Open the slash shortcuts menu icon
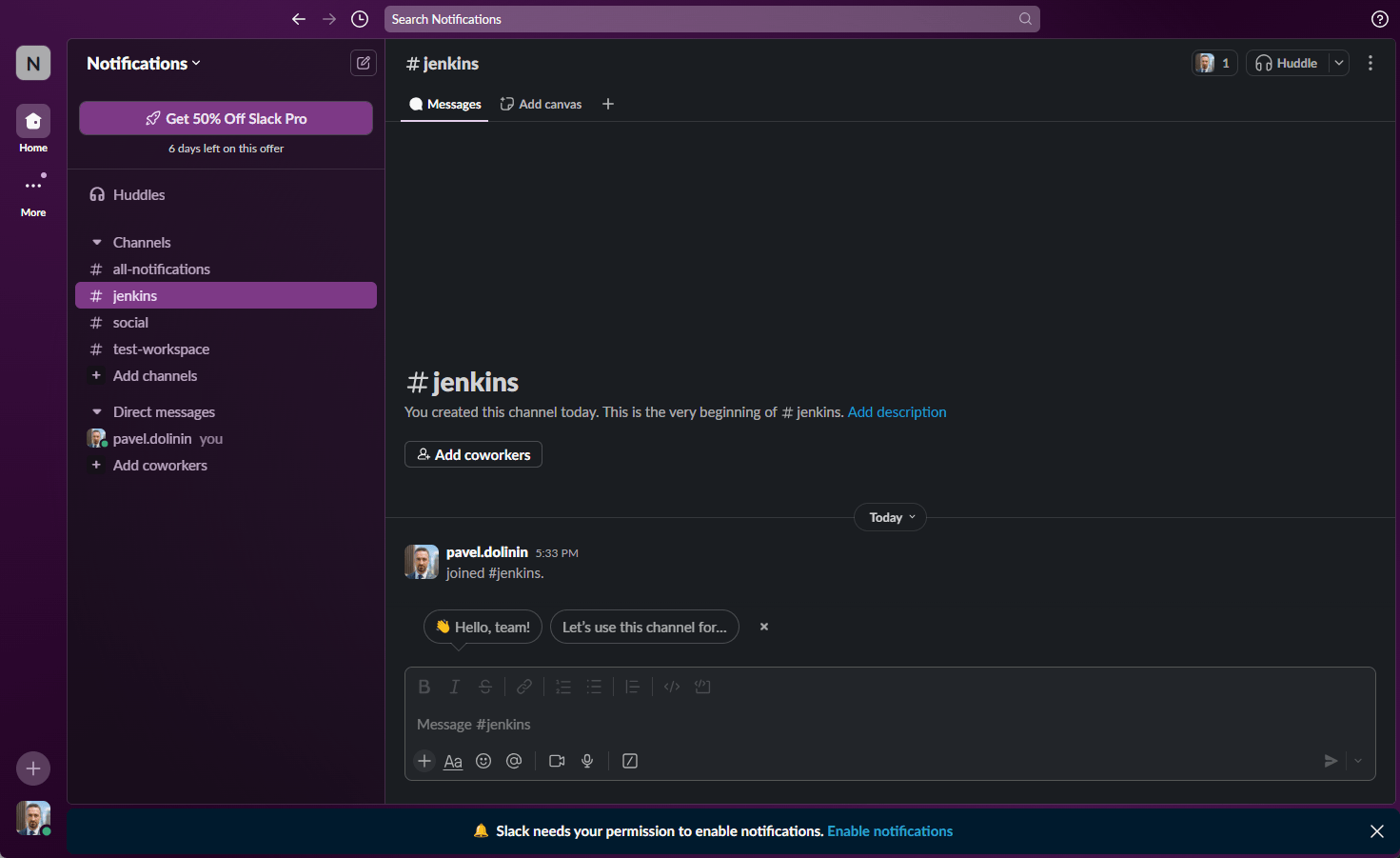This screenshot has width=1400, height=858. pyautogui.click(x=630, y=761)
